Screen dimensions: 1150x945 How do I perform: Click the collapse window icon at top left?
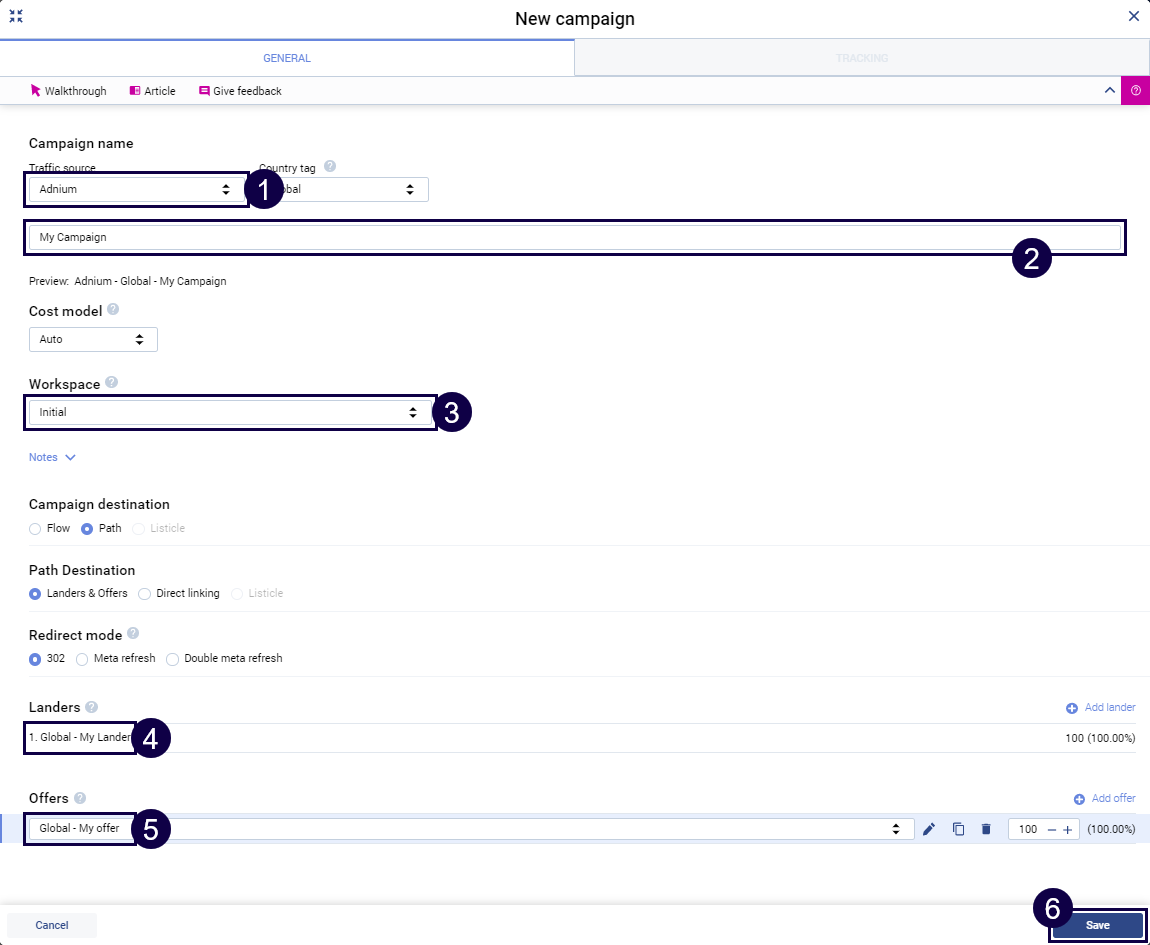coord(16,16)
